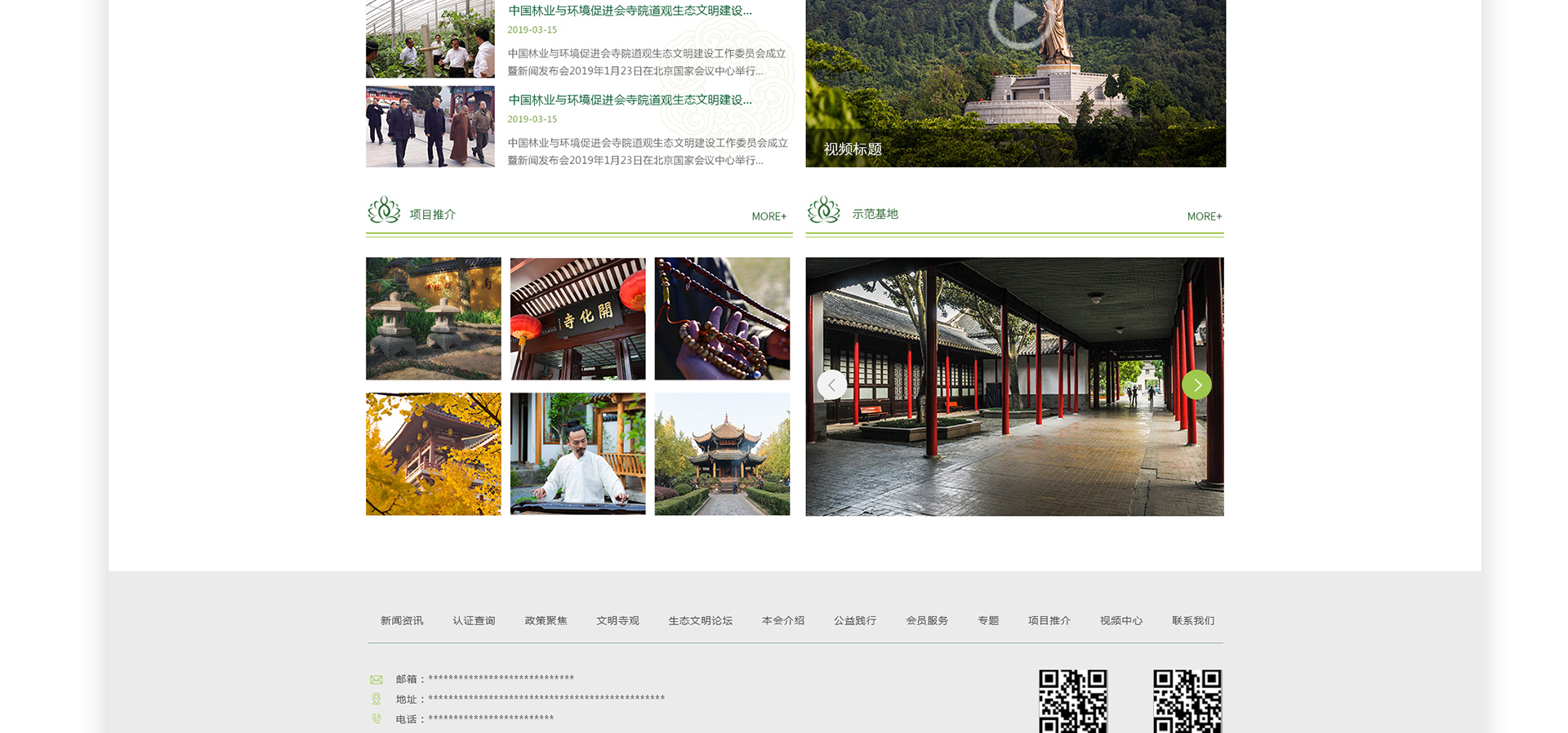Screen dimensions: 1568x733
Task: Show previous slide with left arrow
Action: tap(831, 384)
